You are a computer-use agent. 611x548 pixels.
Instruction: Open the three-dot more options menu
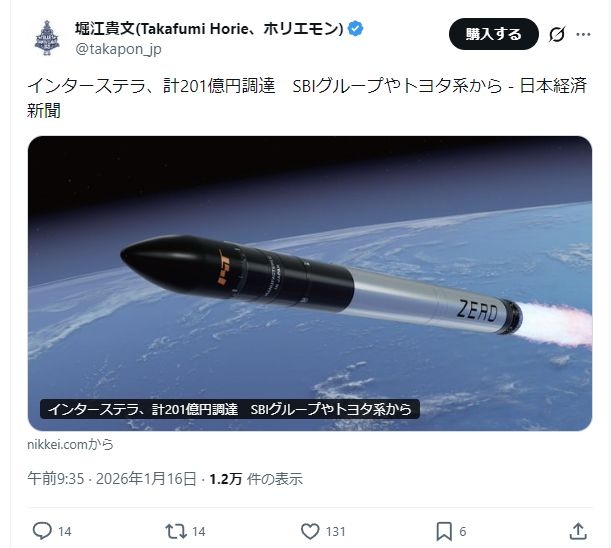[x=583, y=34]
